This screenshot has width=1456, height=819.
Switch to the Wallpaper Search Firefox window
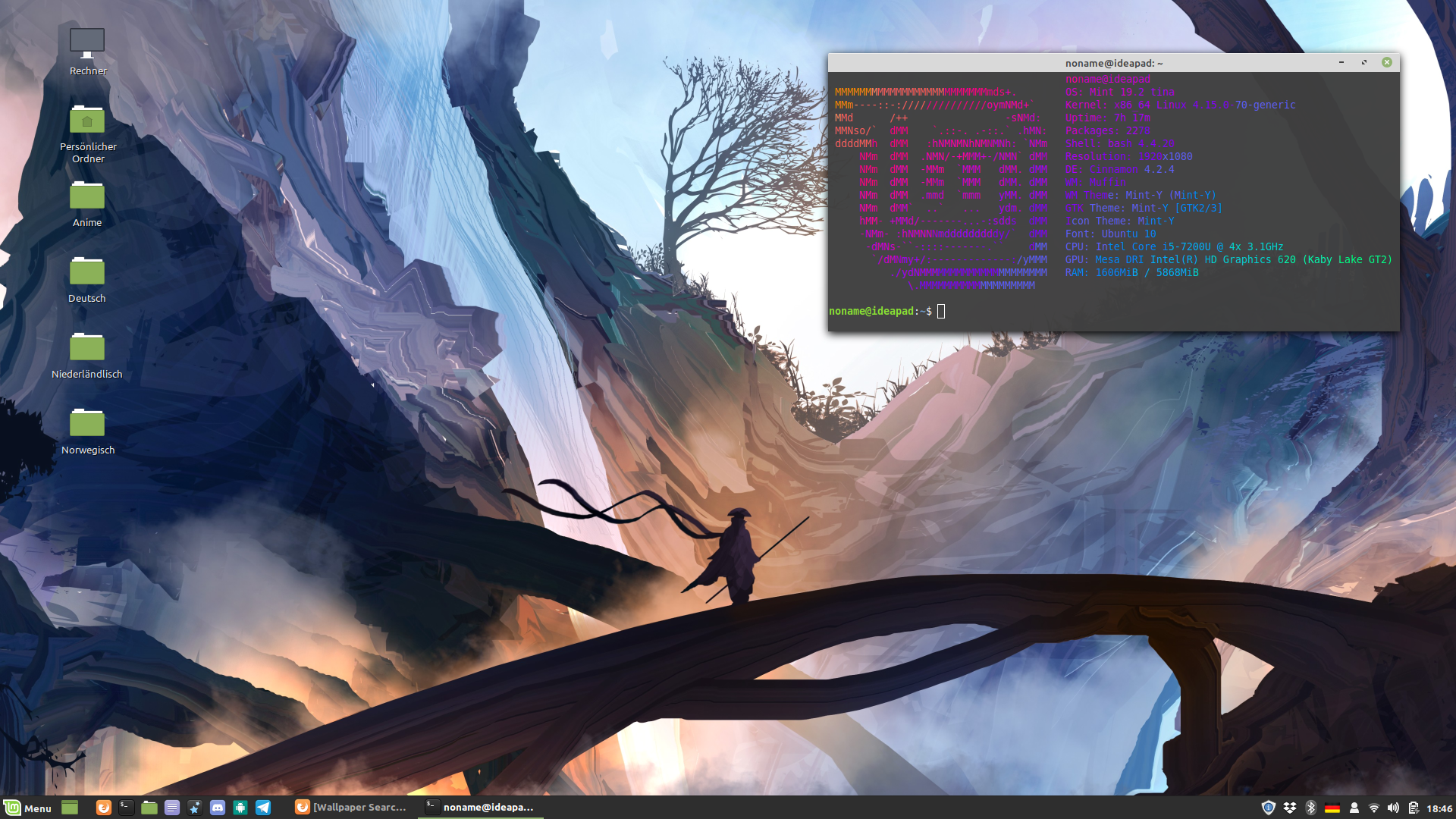[351, 808]
